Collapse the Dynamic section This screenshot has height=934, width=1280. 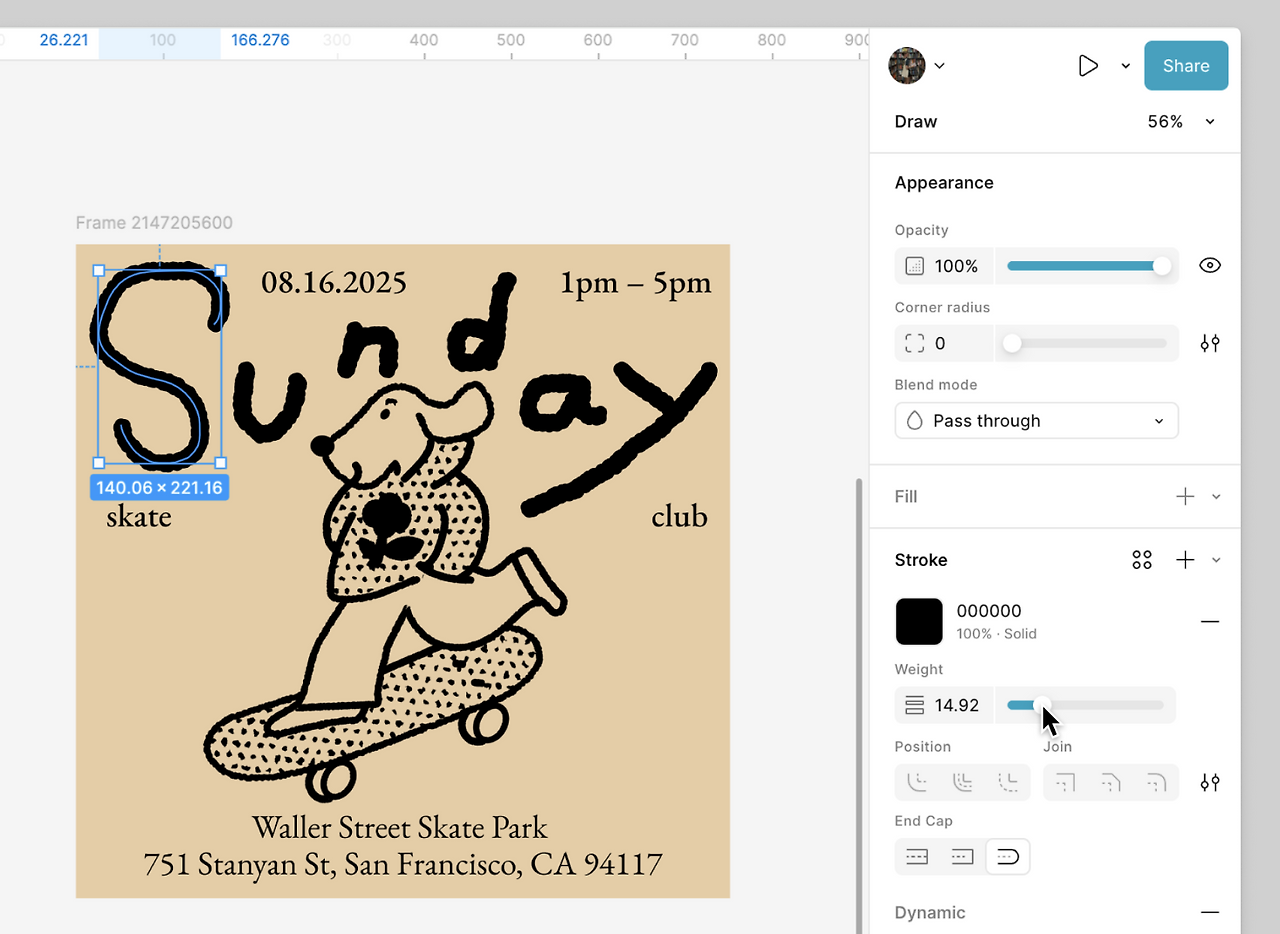pyautogui.click(x=1210, y=912)
